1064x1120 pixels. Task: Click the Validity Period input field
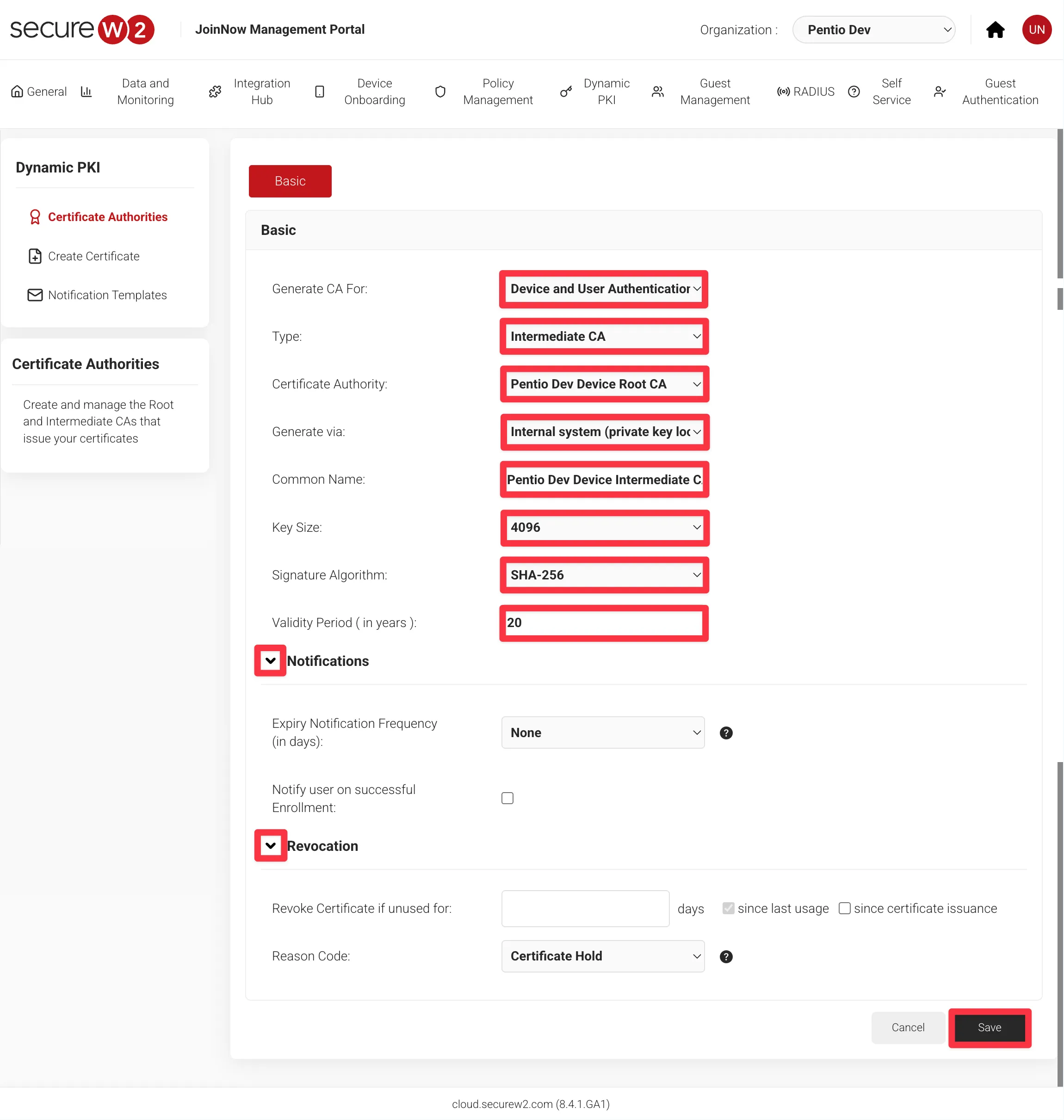[x=603, y=623]
